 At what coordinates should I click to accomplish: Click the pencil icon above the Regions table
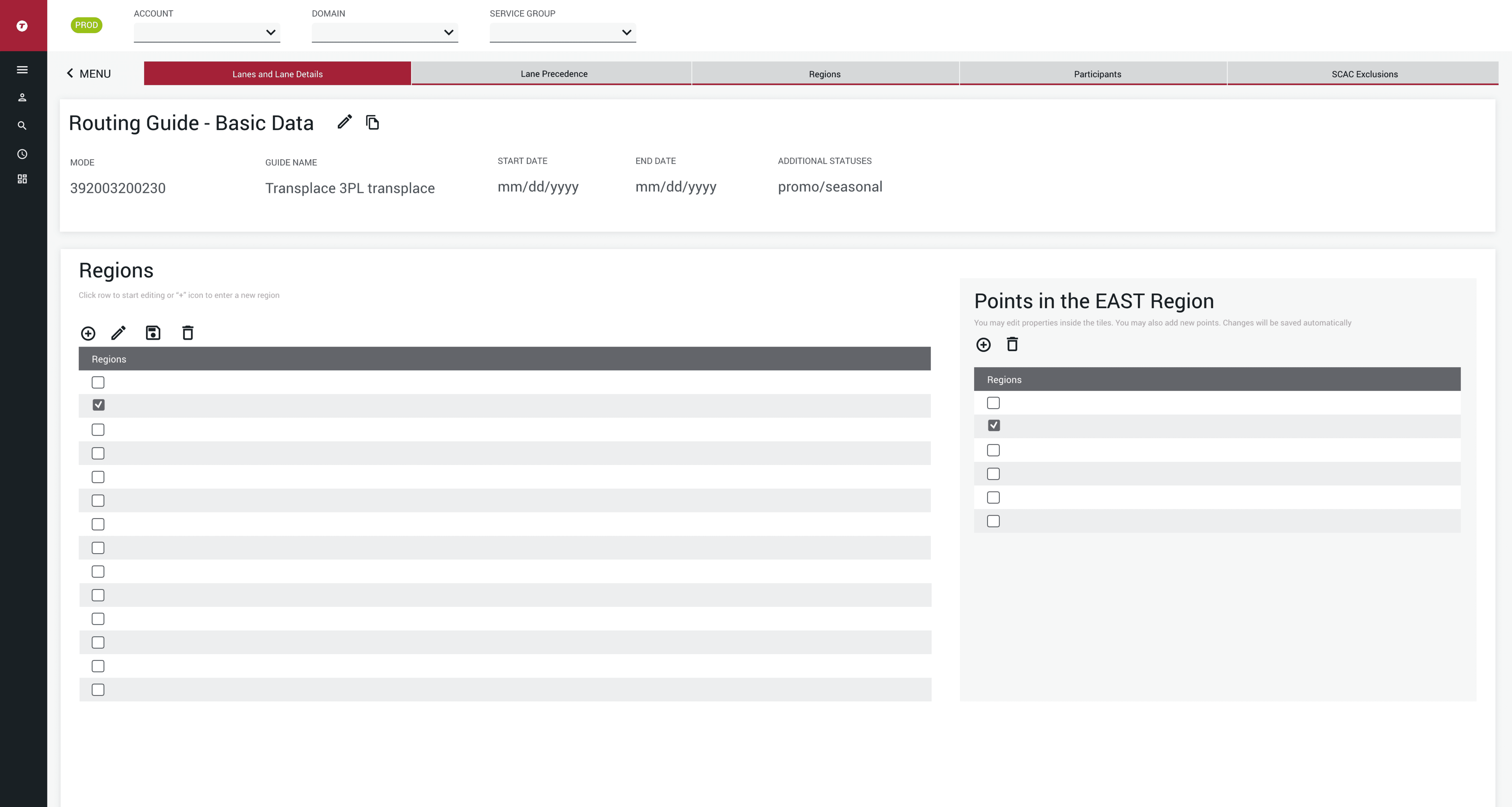118,333
